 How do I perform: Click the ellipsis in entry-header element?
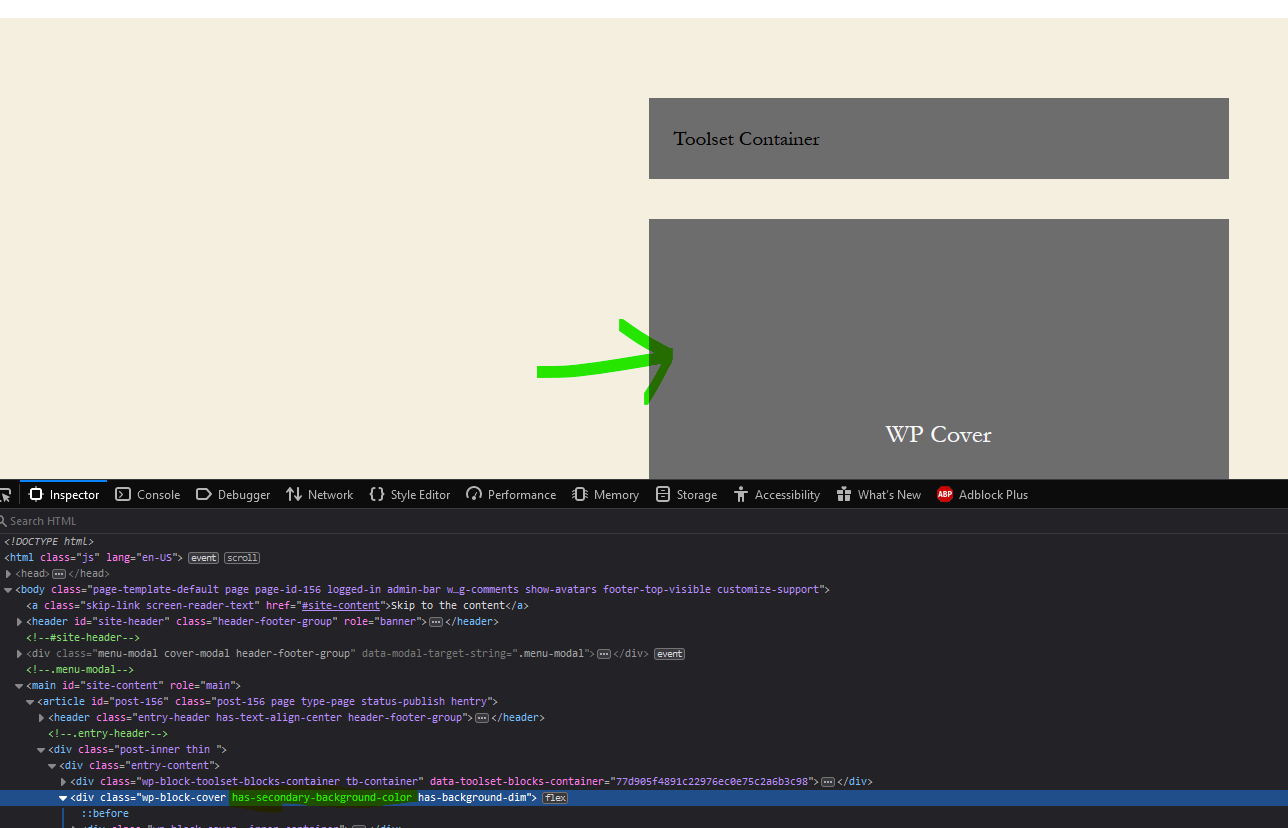(482, 718)
